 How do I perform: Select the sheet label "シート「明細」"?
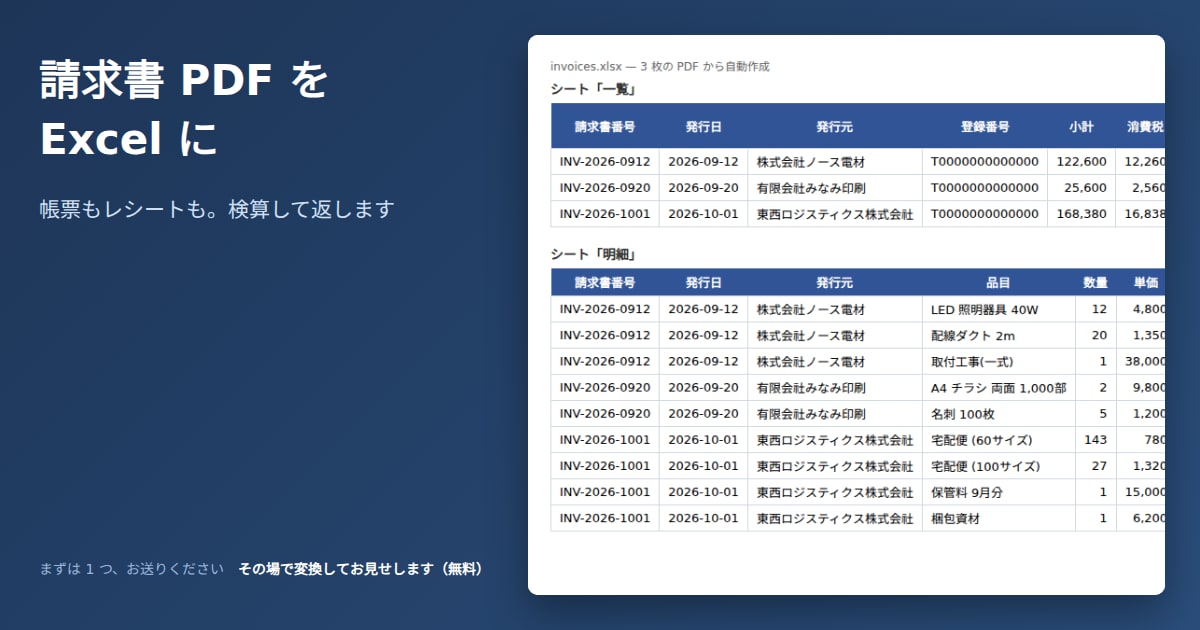click(x=595, y=254)
